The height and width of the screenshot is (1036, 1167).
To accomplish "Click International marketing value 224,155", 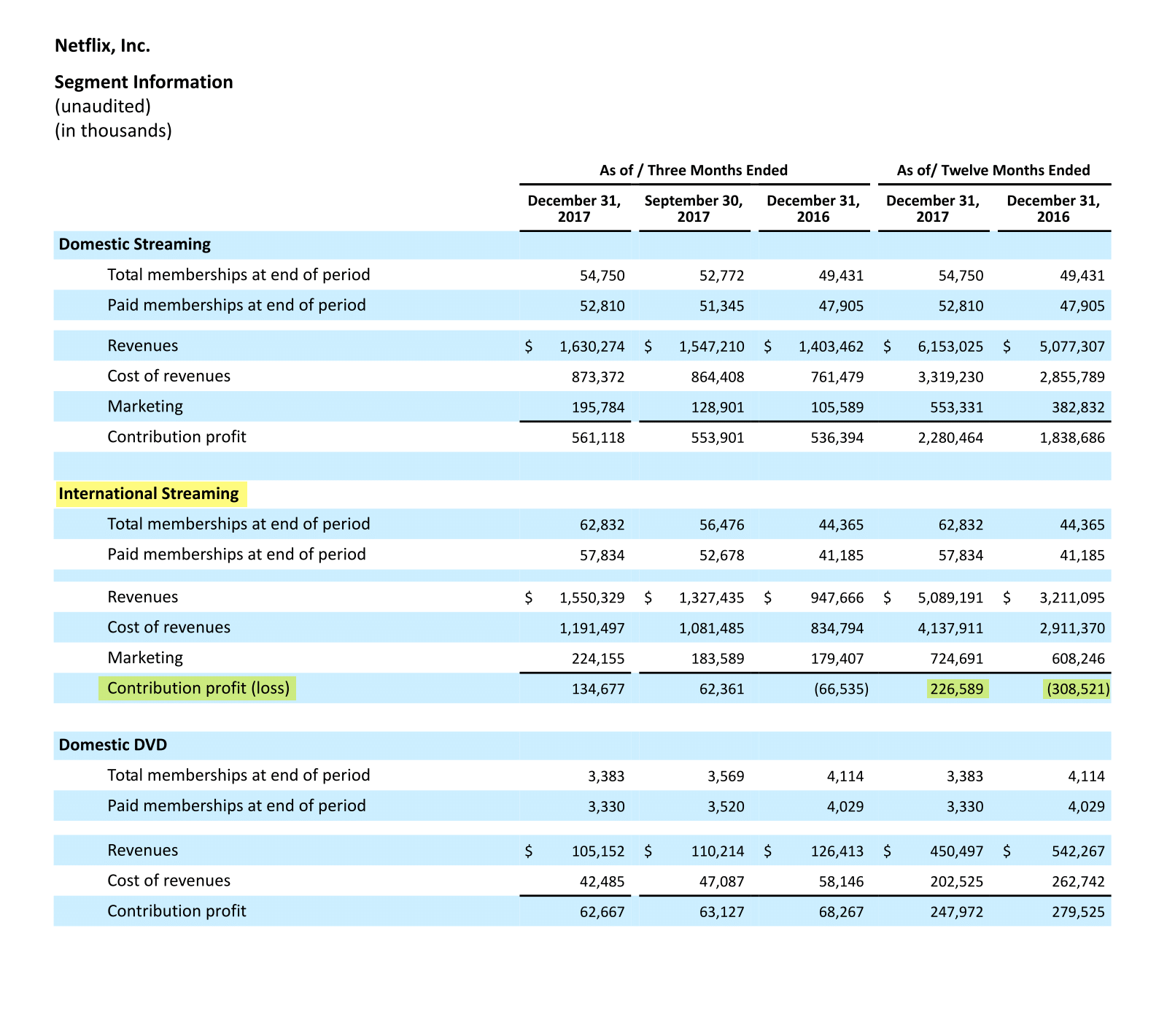I will click(x=598, y=659).
